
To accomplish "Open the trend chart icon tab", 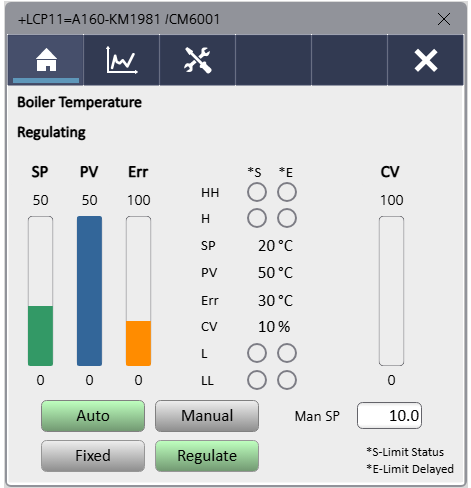I will (x=122, y=60).
